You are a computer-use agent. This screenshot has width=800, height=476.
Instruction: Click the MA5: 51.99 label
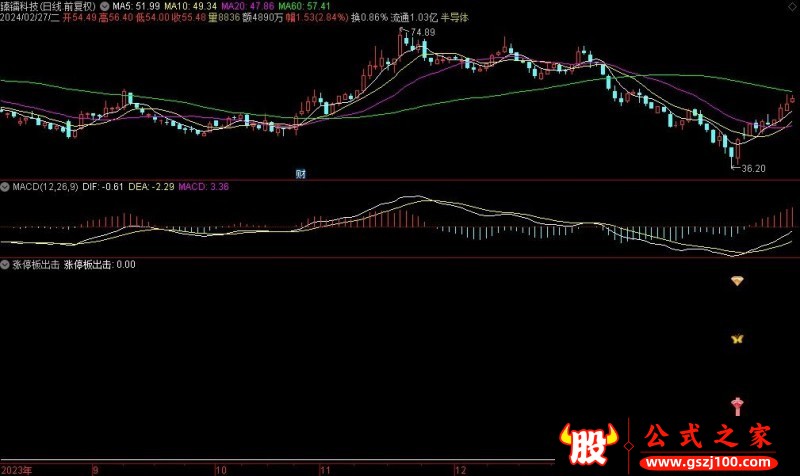pyautogui.click(x=136, y=6)
